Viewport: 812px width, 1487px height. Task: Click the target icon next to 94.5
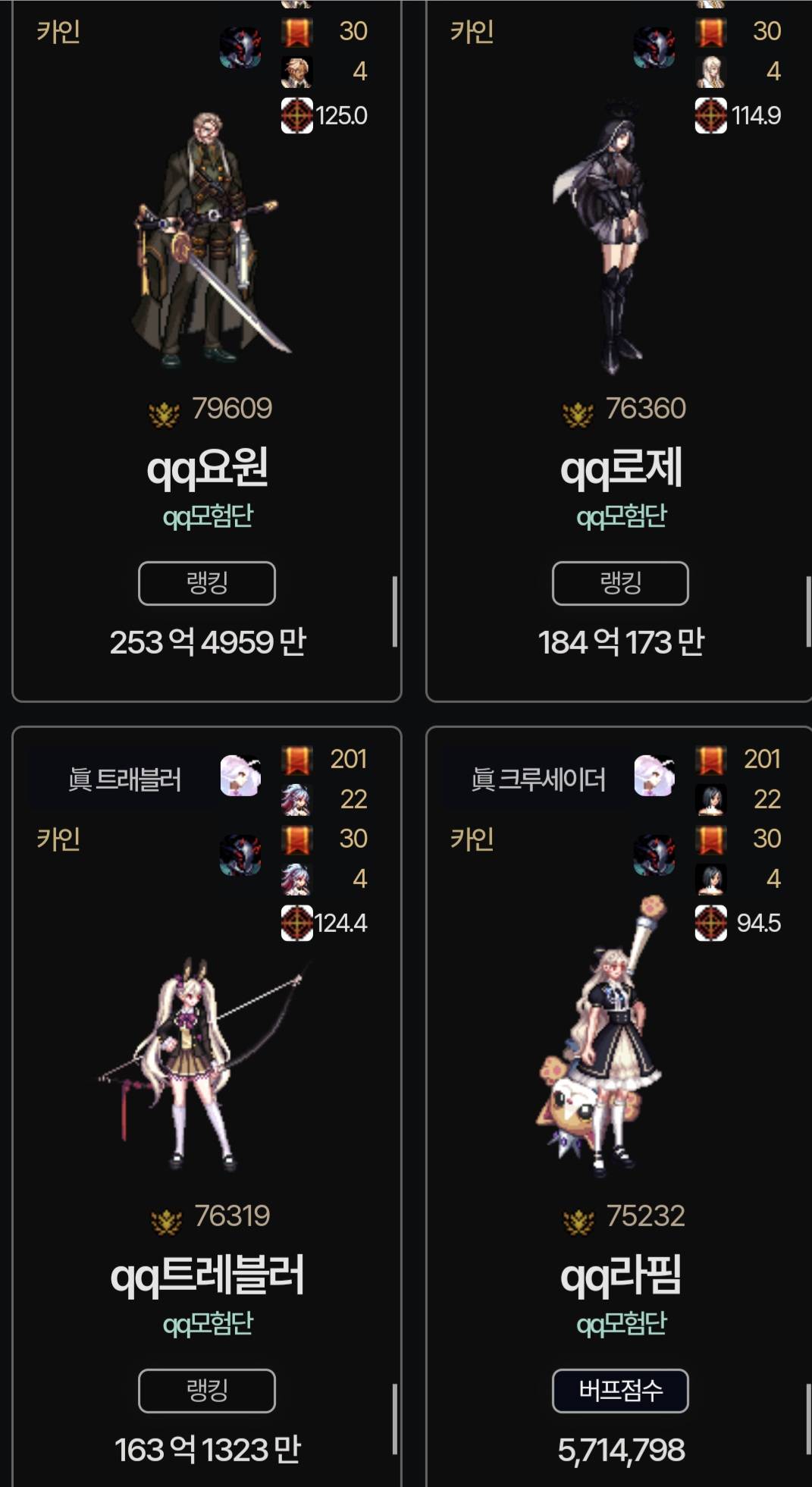point(710,923)
